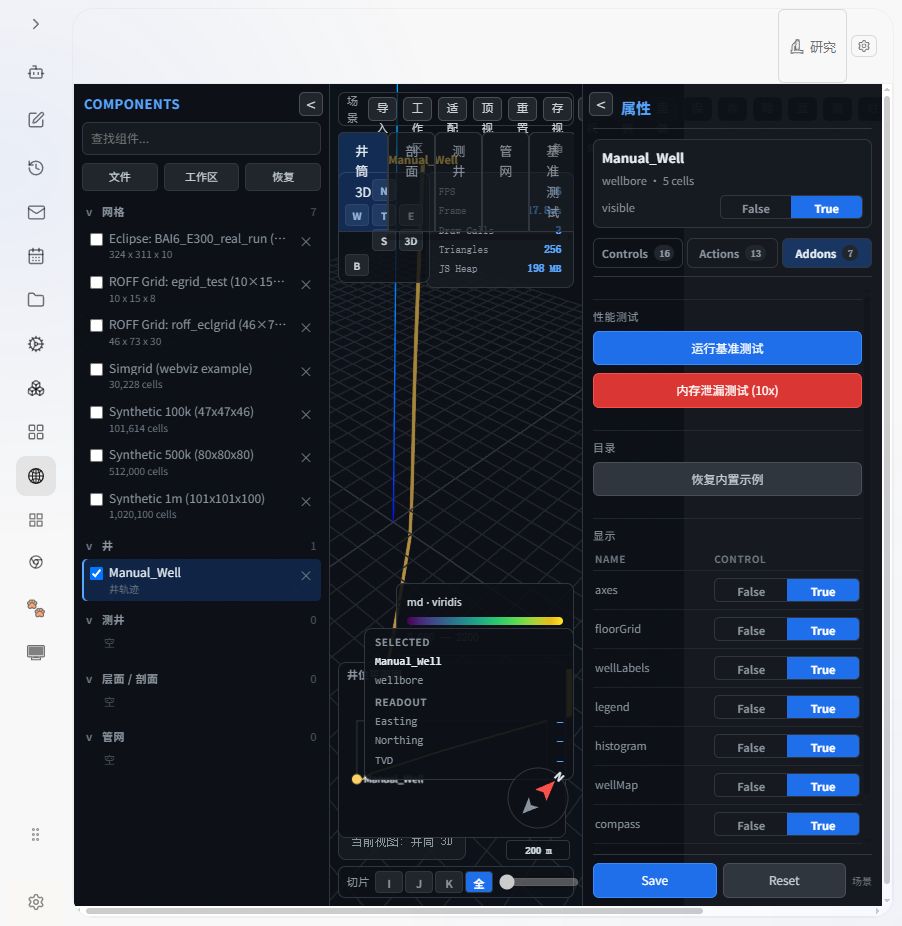The height and width of the screenshot is (926, 902).
Task: Click the paw prints icon
Action: (36, 608)
